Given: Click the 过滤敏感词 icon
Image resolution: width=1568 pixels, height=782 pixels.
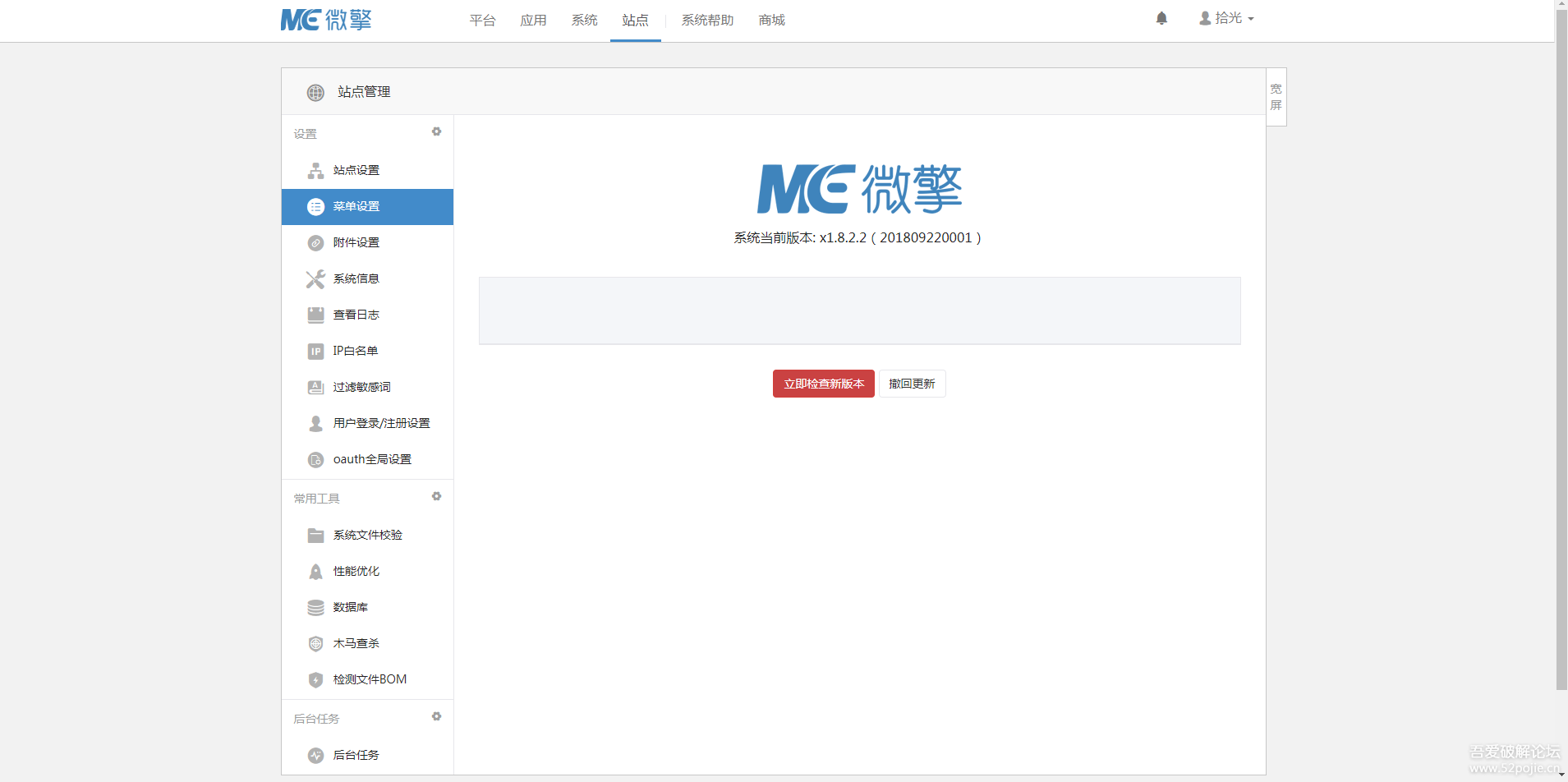Looking at the screenshot, I should point(315,388).
